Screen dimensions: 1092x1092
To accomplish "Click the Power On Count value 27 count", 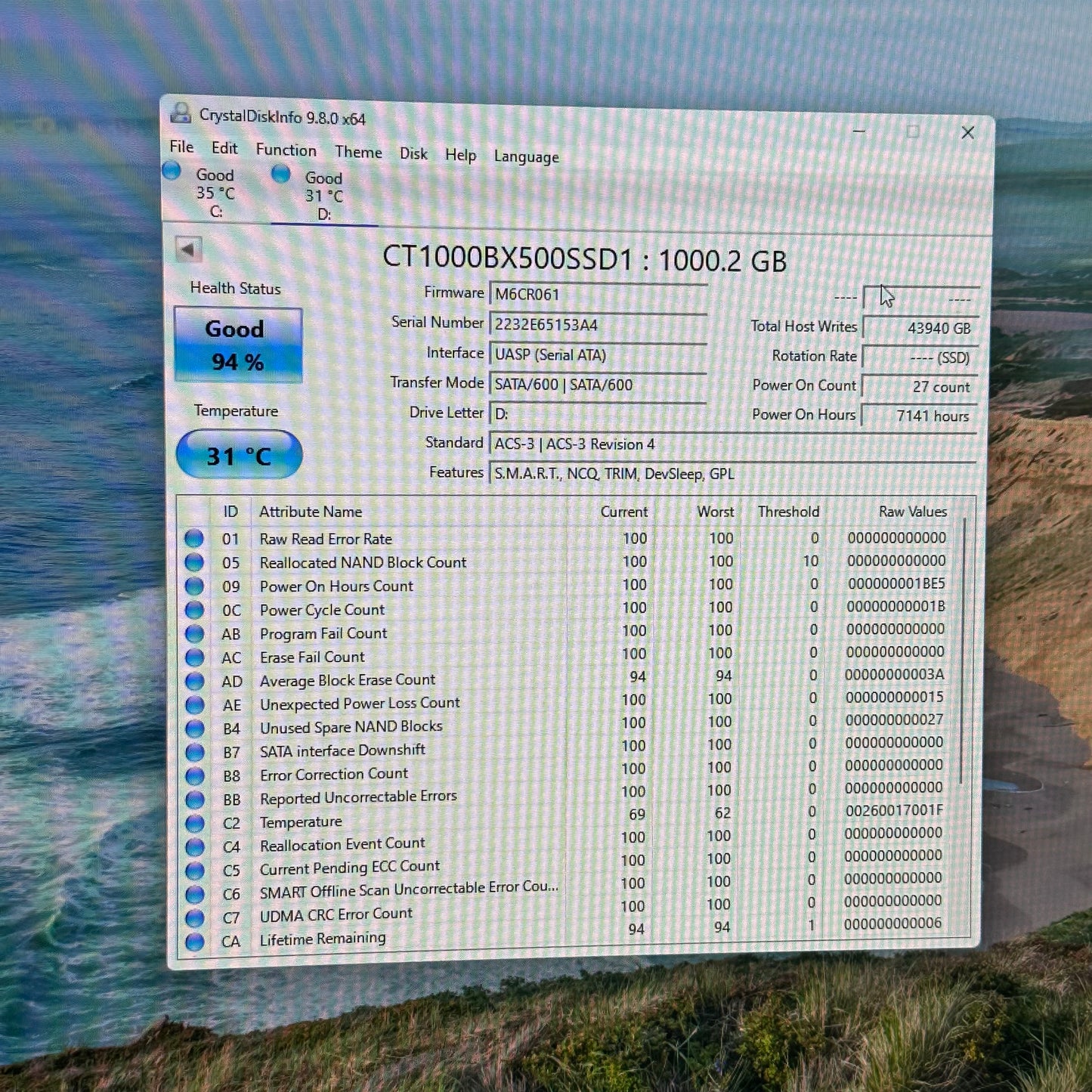I will pyautogui.click(x=920, y=387).
